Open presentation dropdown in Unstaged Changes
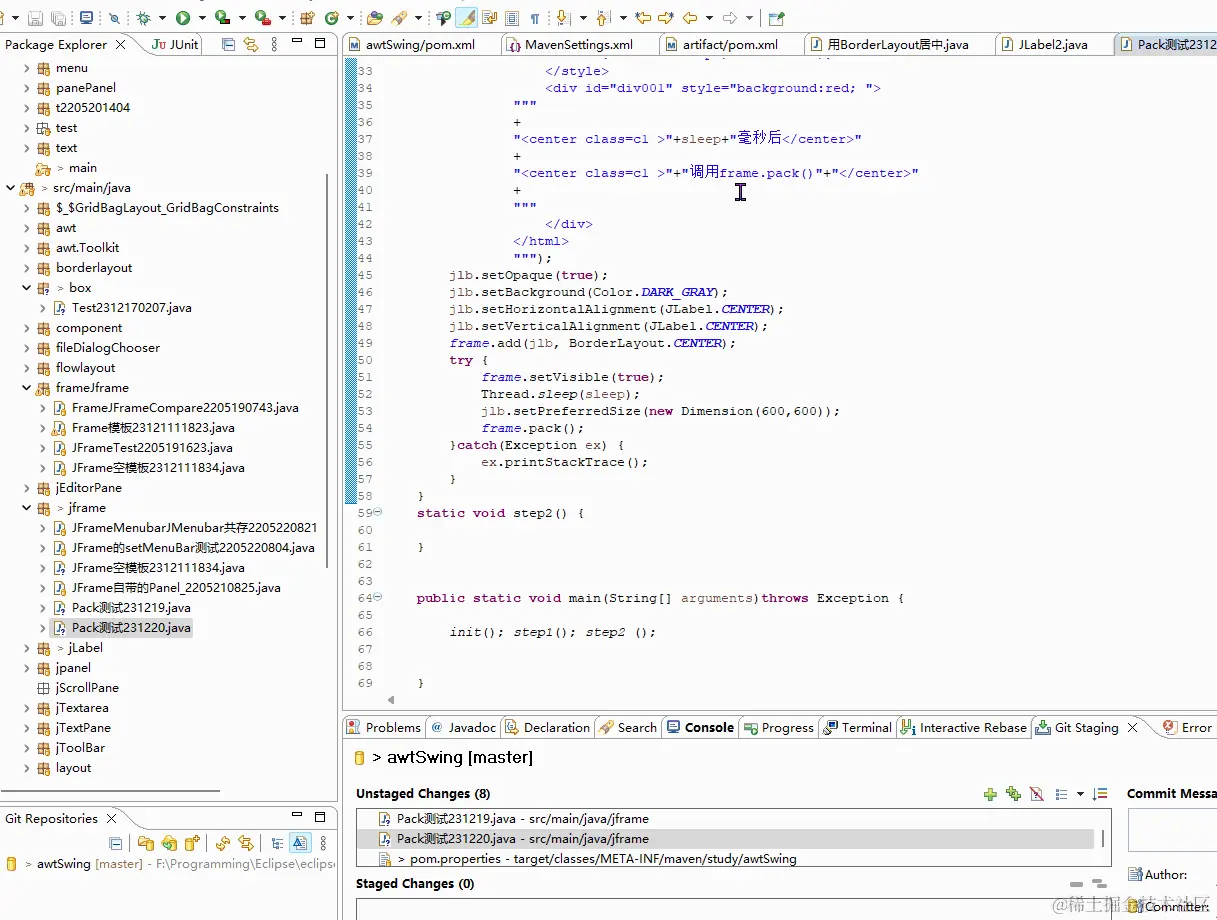The image size is (1217, 920). point(1080,794)
